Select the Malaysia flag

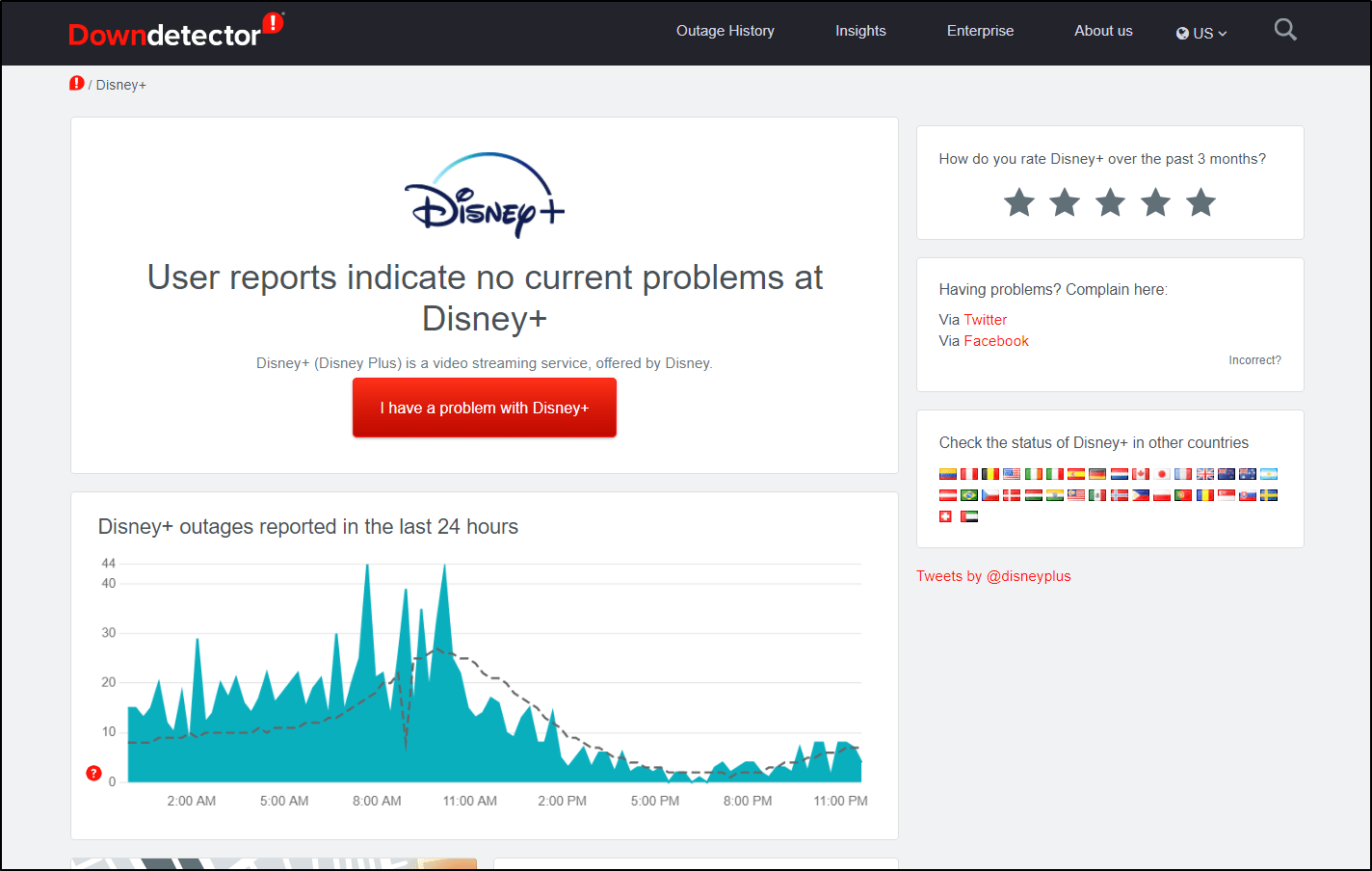click(x=1076, y=495)
